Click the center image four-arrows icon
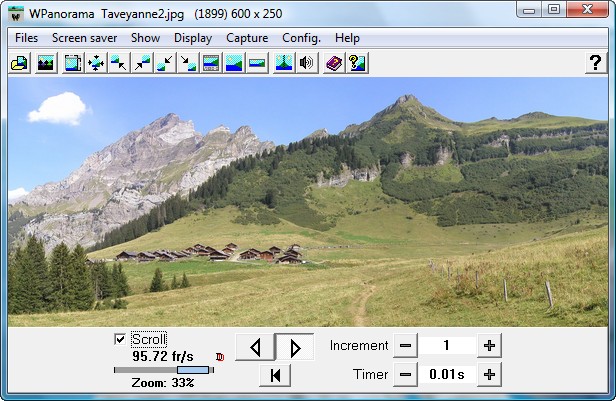This screenshot has height=401, width=616. (96, 63)
